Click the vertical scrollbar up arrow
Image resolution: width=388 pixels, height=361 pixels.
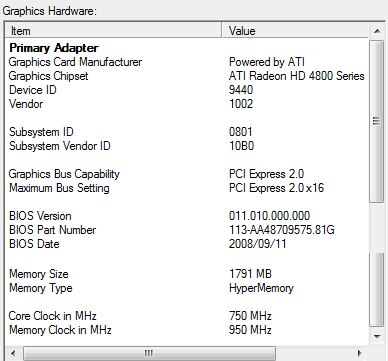377,31
